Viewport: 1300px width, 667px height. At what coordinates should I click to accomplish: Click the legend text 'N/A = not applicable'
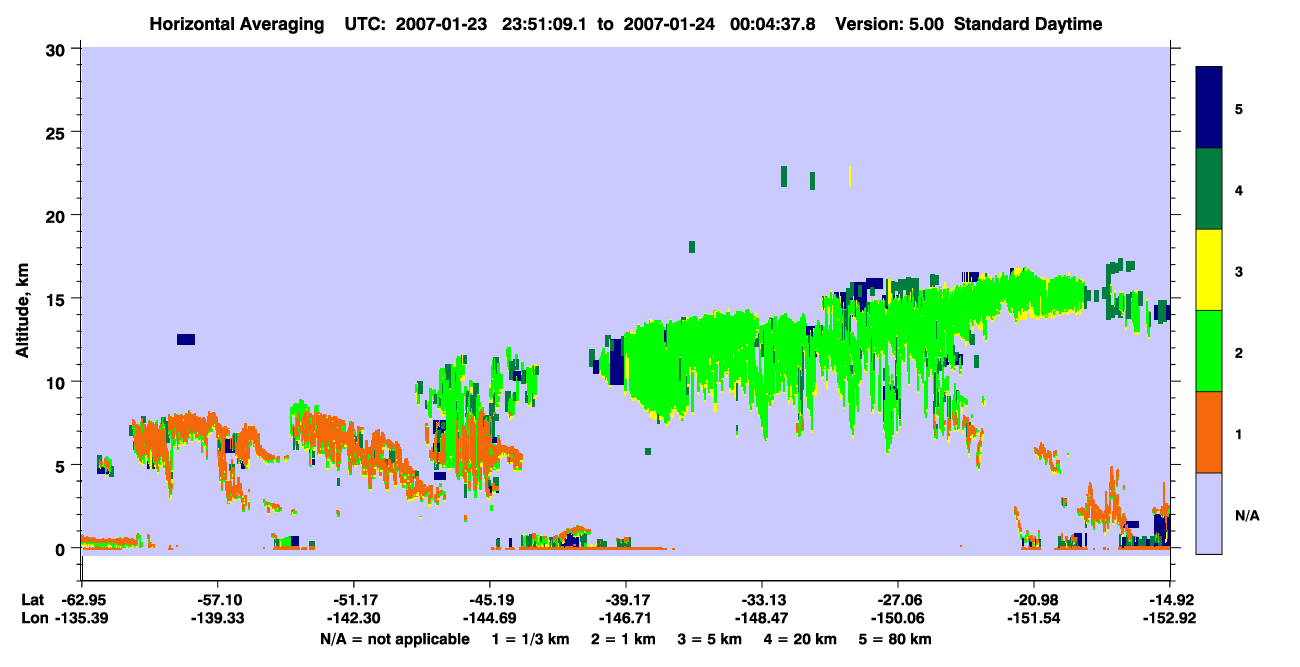click(394, 639)
